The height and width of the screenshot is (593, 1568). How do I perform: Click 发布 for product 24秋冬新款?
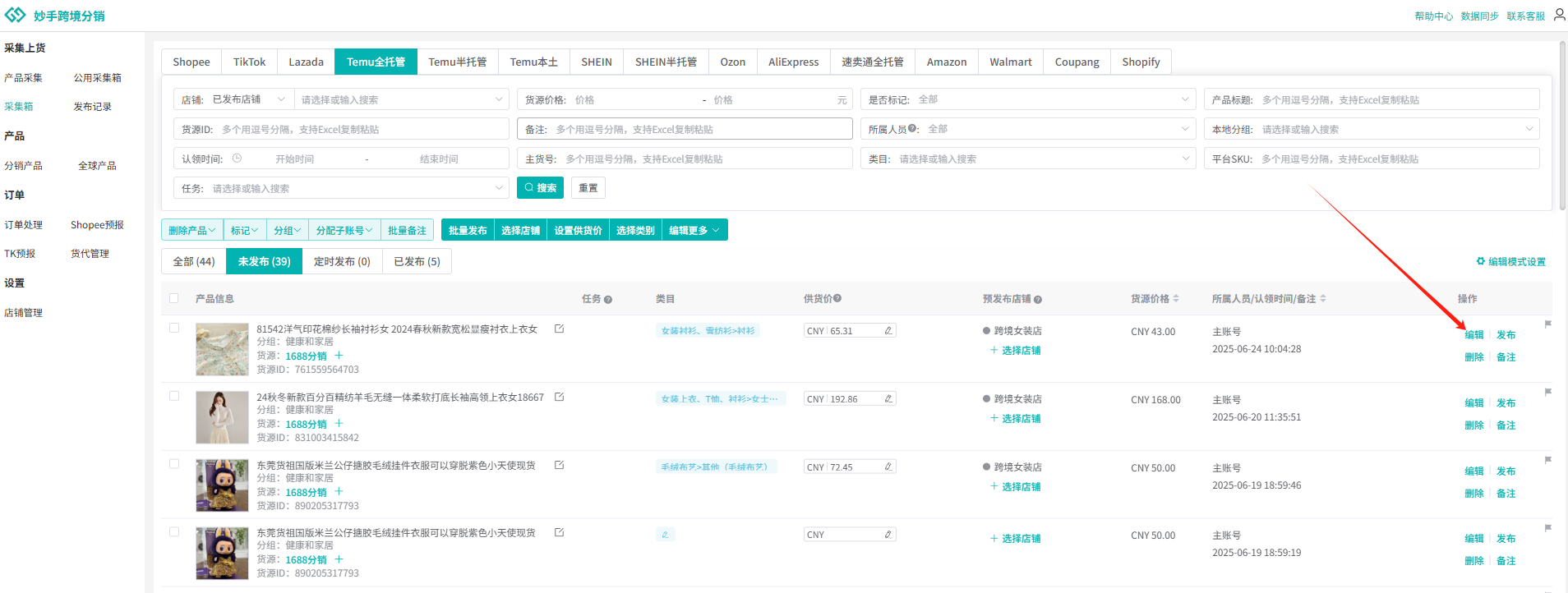coord(1506,402)
